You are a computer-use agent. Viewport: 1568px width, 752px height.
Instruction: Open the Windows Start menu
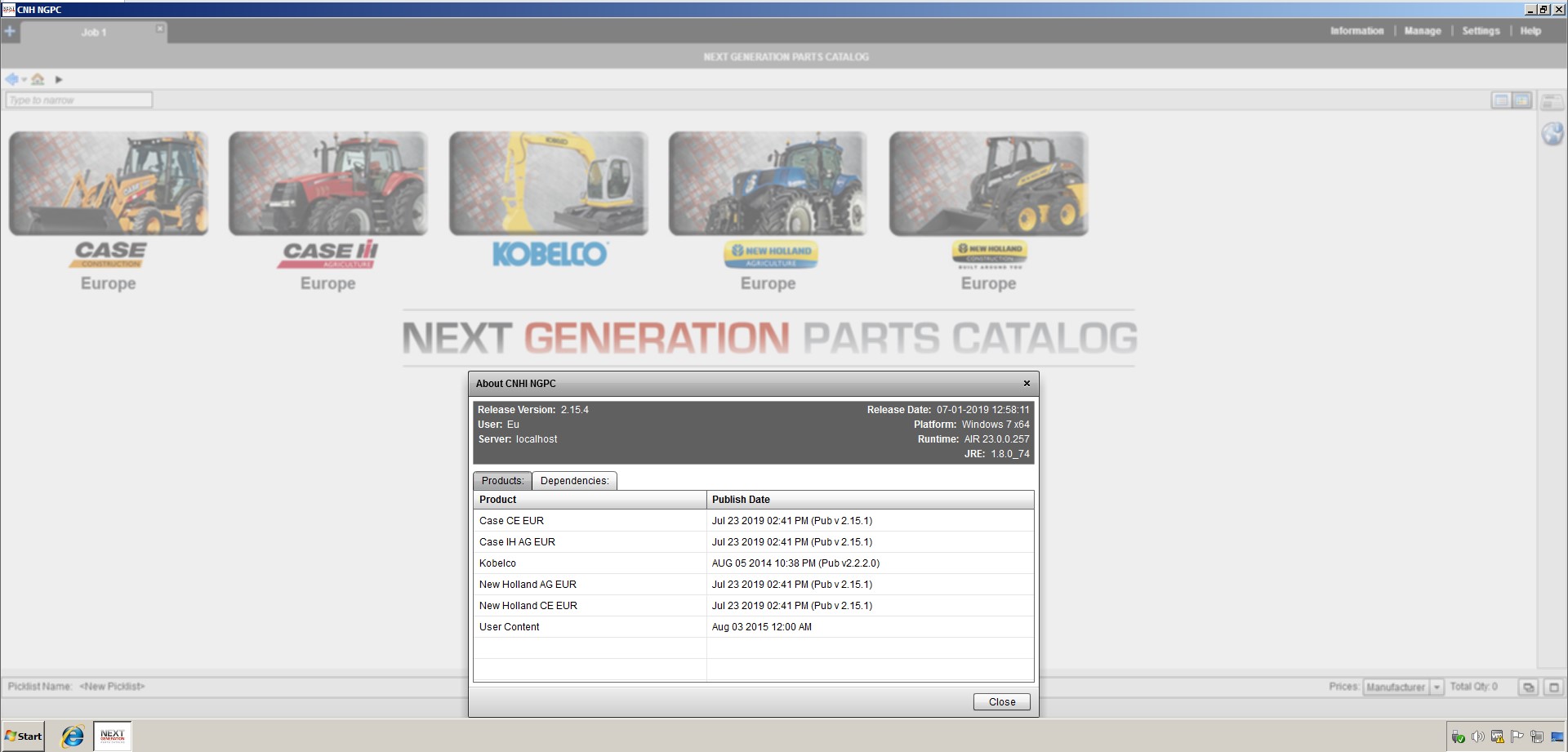coord(23,736)
